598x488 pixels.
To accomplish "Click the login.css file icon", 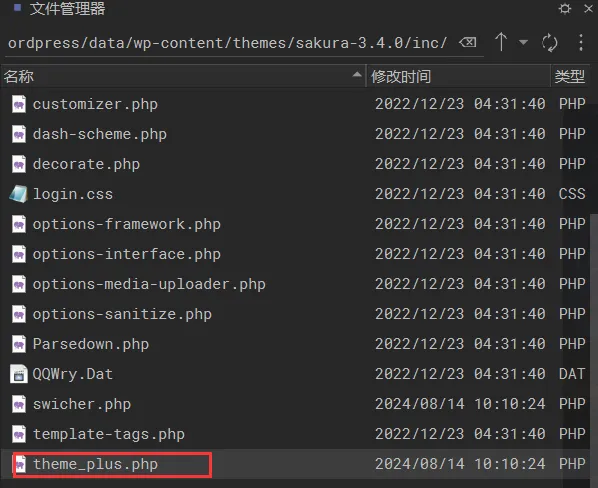I will click(18, 194).
